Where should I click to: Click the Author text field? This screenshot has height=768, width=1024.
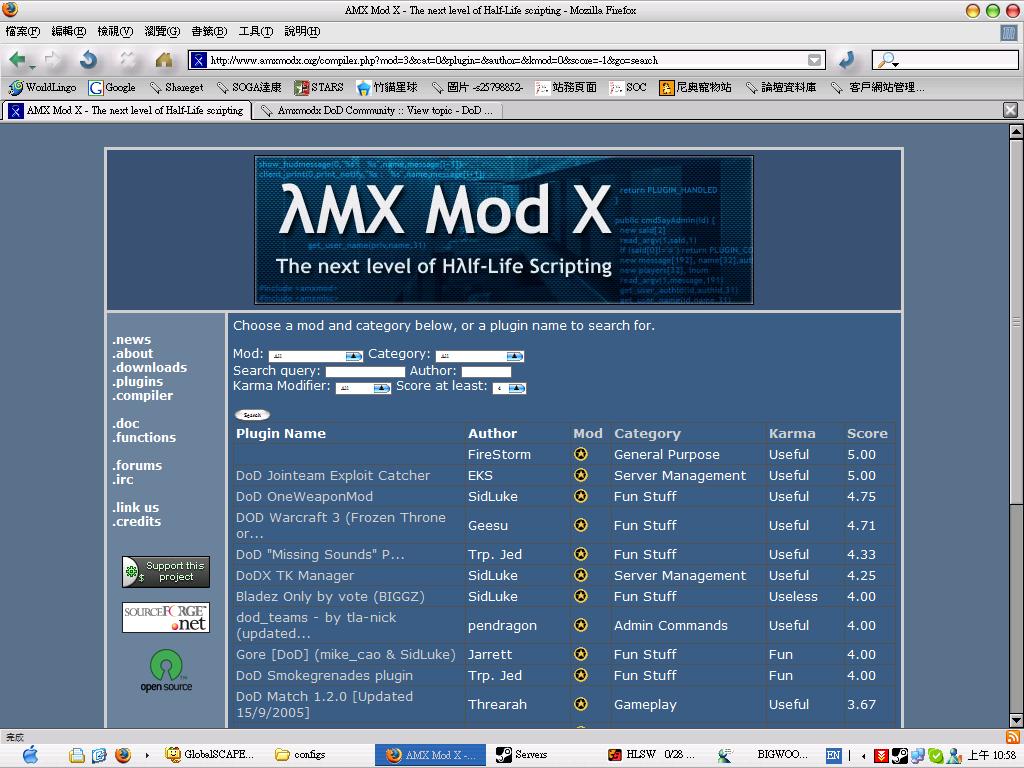pos(486,372)
